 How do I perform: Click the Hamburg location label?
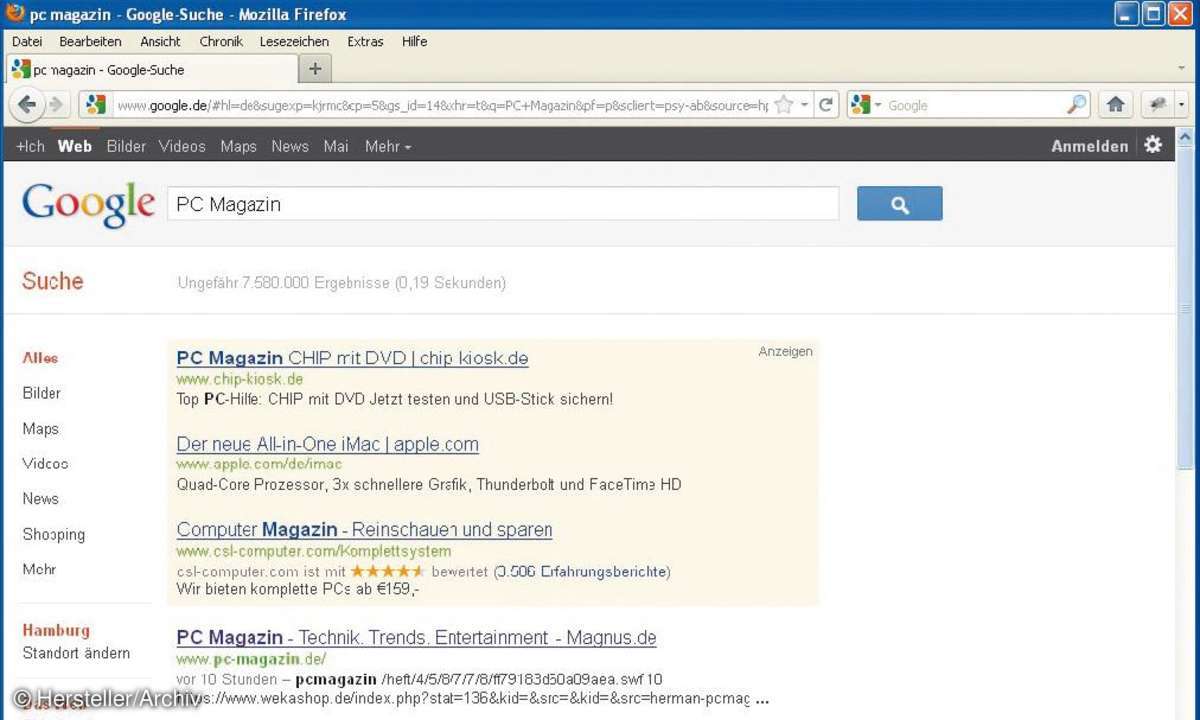[56, 631]
